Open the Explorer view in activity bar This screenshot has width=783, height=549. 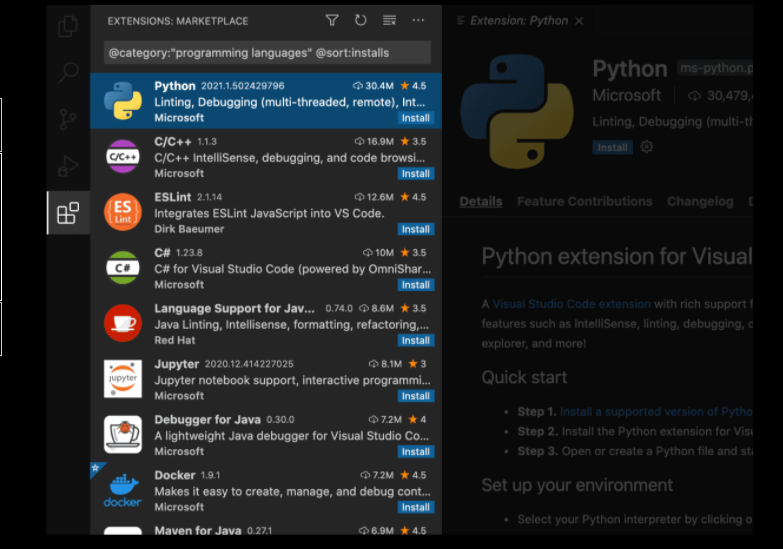(68, 26)
